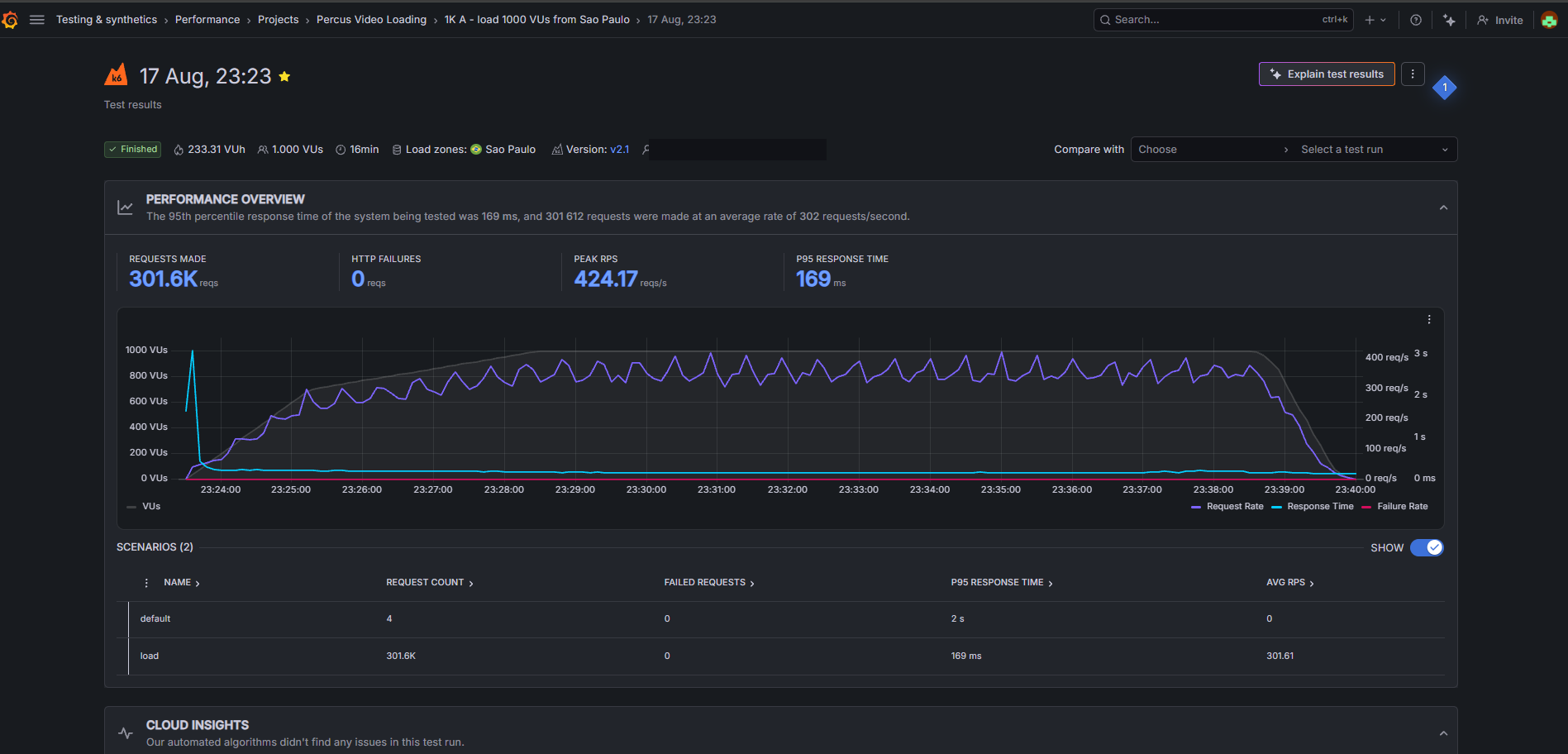
Task: Go to Performance breadcrumb
Action: tap(207, 20)
